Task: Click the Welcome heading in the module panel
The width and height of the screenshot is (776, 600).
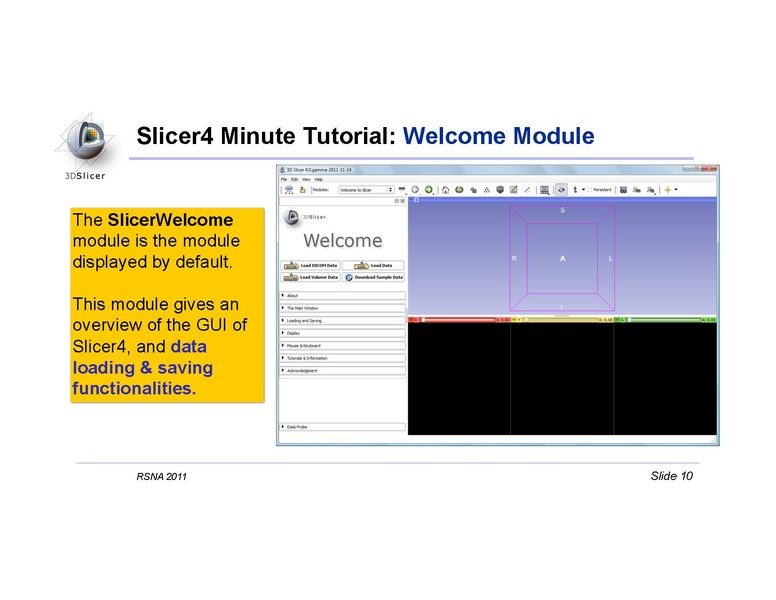Action: [342, 241]
